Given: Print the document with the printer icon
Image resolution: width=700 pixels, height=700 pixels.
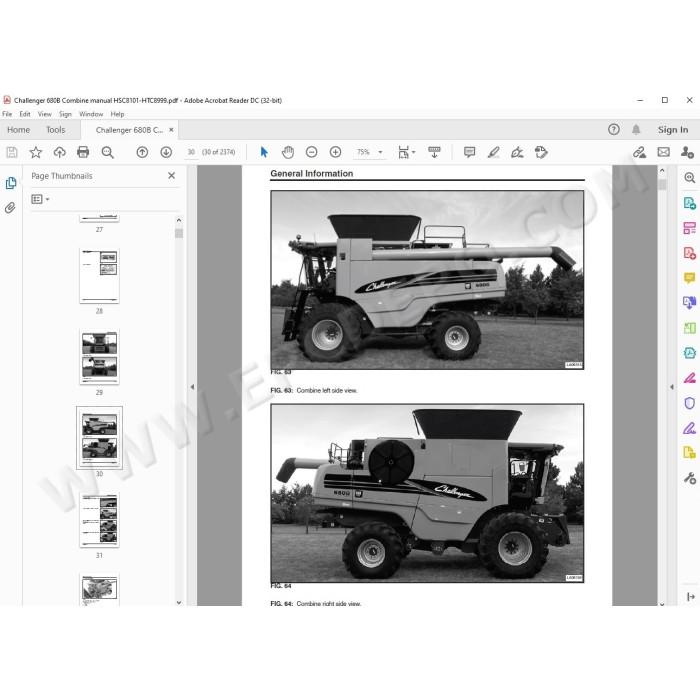Looking at the screenshot, I should click(x=83, y=152).
